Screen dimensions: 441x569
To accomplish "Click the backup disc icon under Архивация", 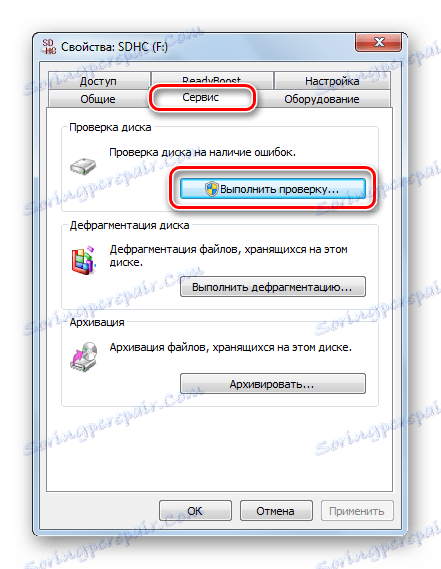I will pos(84,357).
